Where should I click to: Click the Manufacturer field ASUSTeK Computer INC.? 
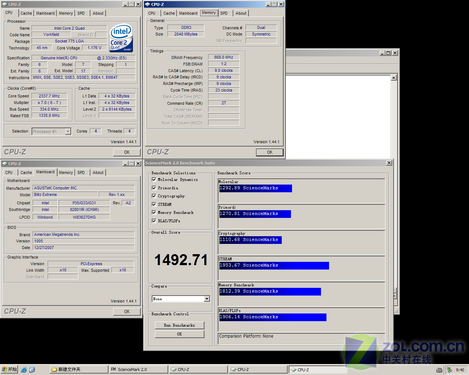tap(83, 188)
